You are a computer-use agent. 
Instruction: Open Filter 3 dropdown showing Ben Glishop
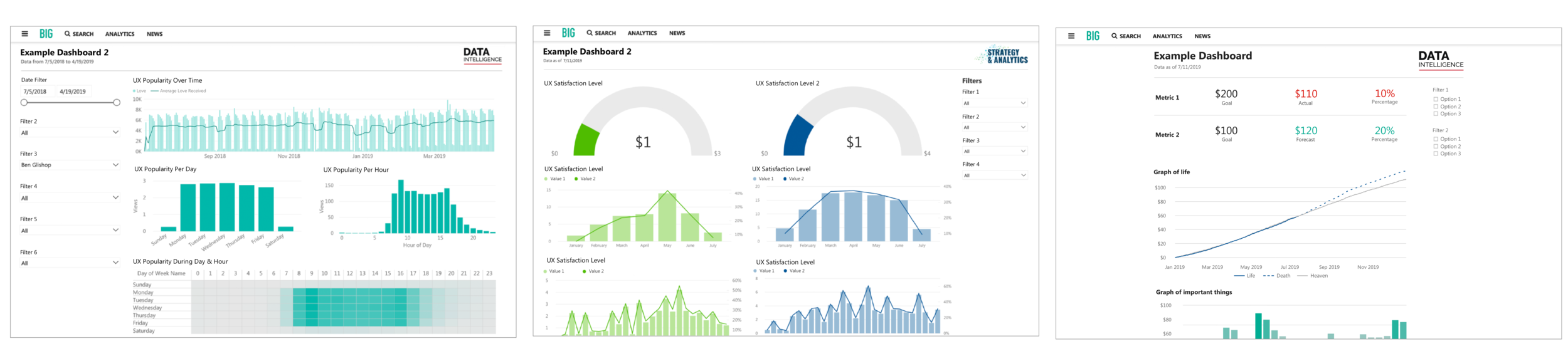click(70, 165)
